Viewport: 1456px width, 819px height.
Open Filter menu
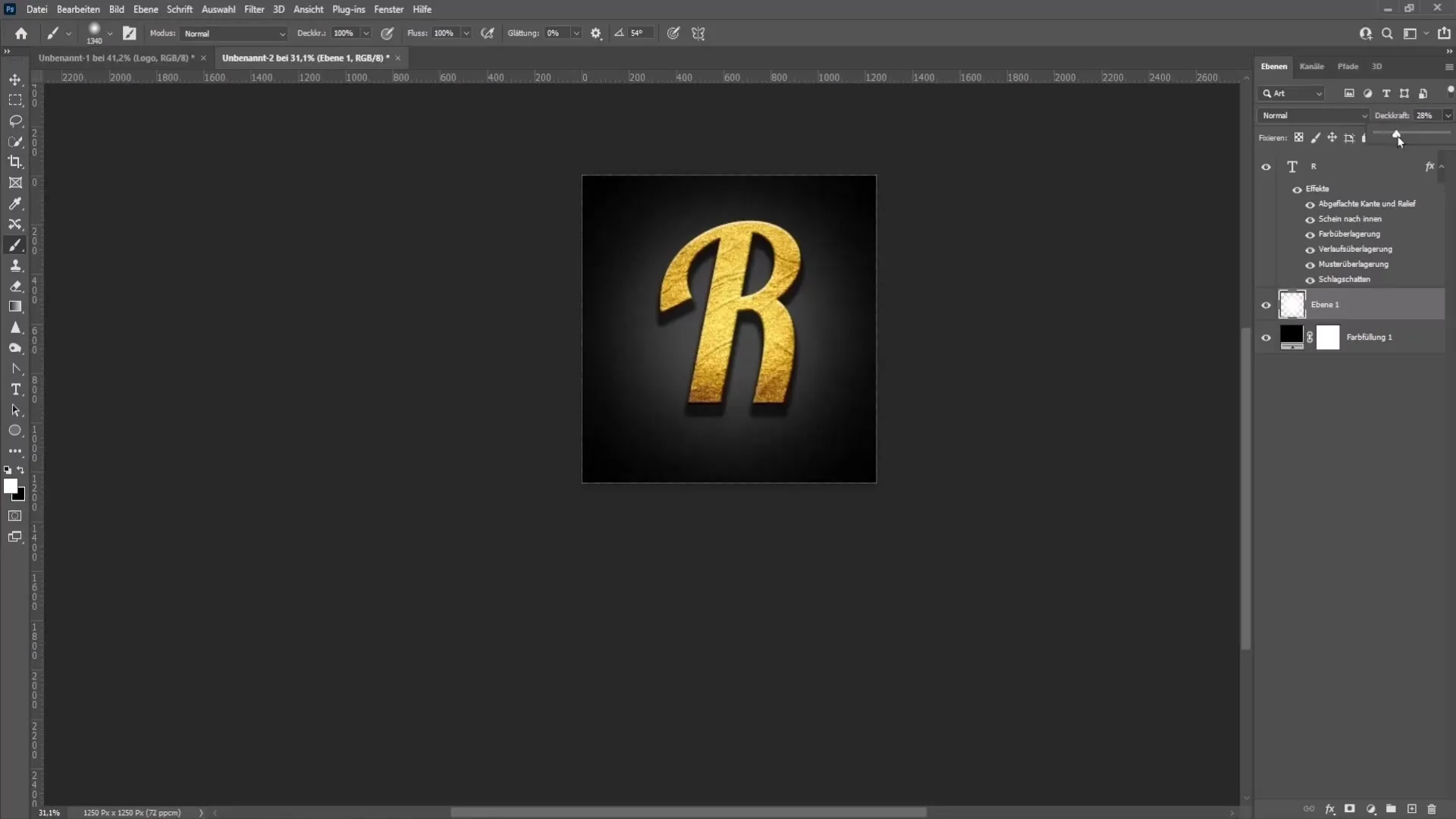click(253, 9)
